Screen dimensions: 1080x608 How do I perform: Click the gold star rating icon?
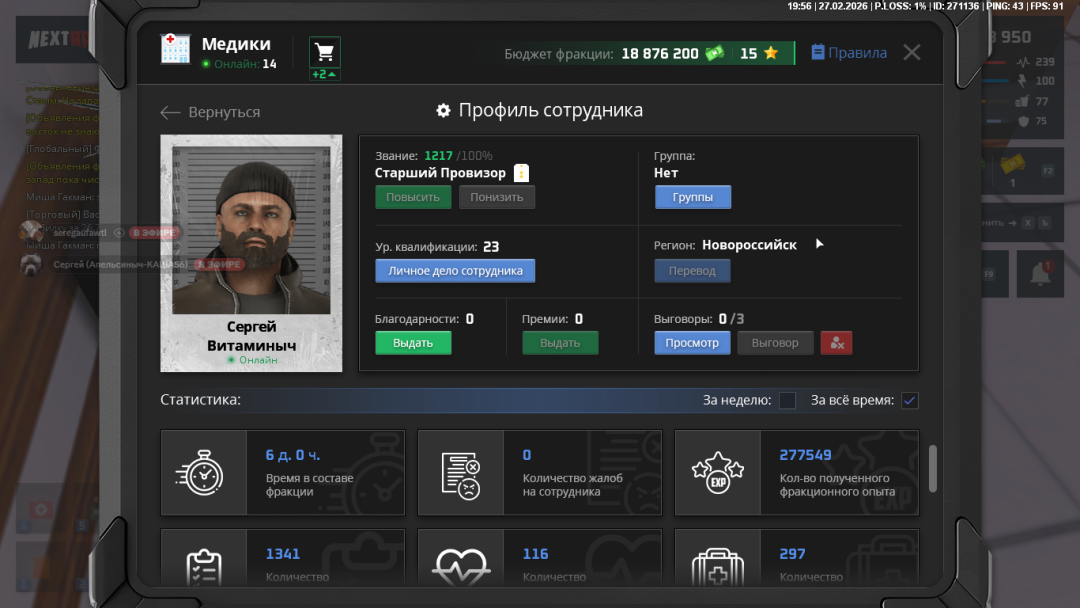tap(771, 54)
